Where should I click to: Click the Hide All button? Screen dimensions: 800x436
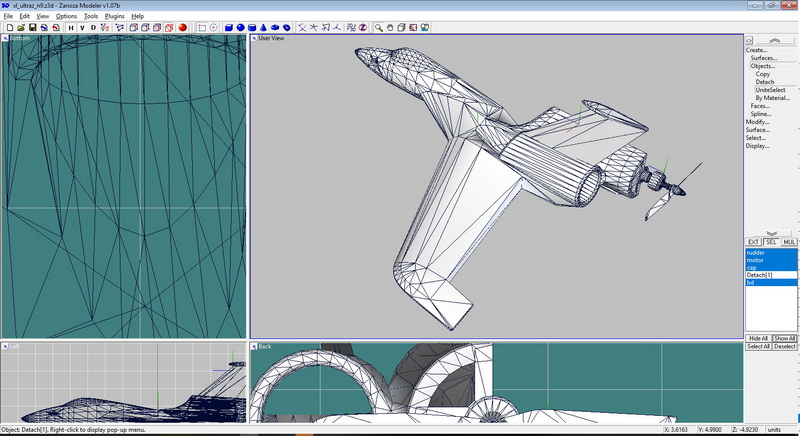[758, 339]
